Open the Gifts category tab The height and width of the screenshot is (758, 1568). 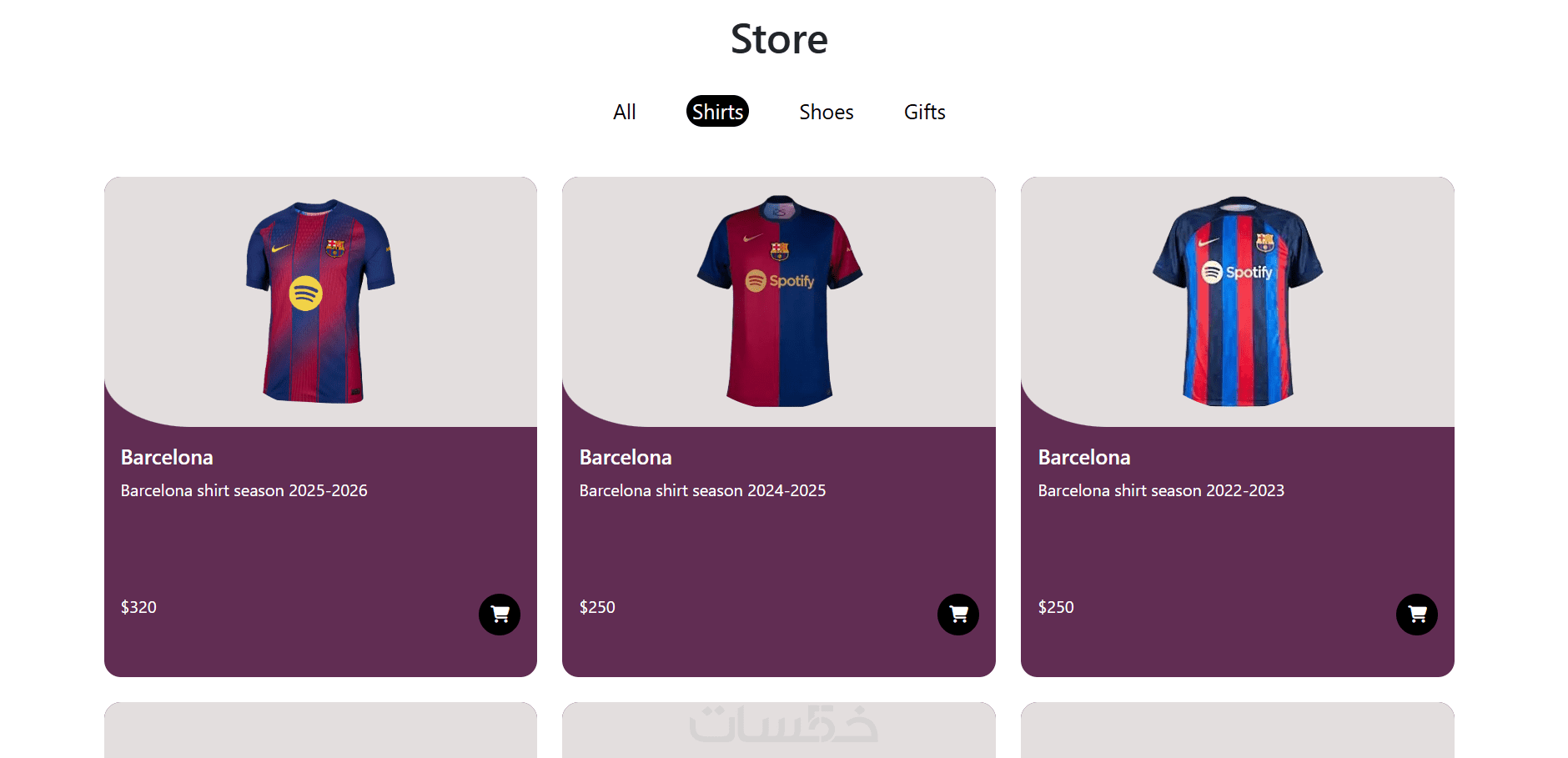pyautogui.click(x=924, y=112)
